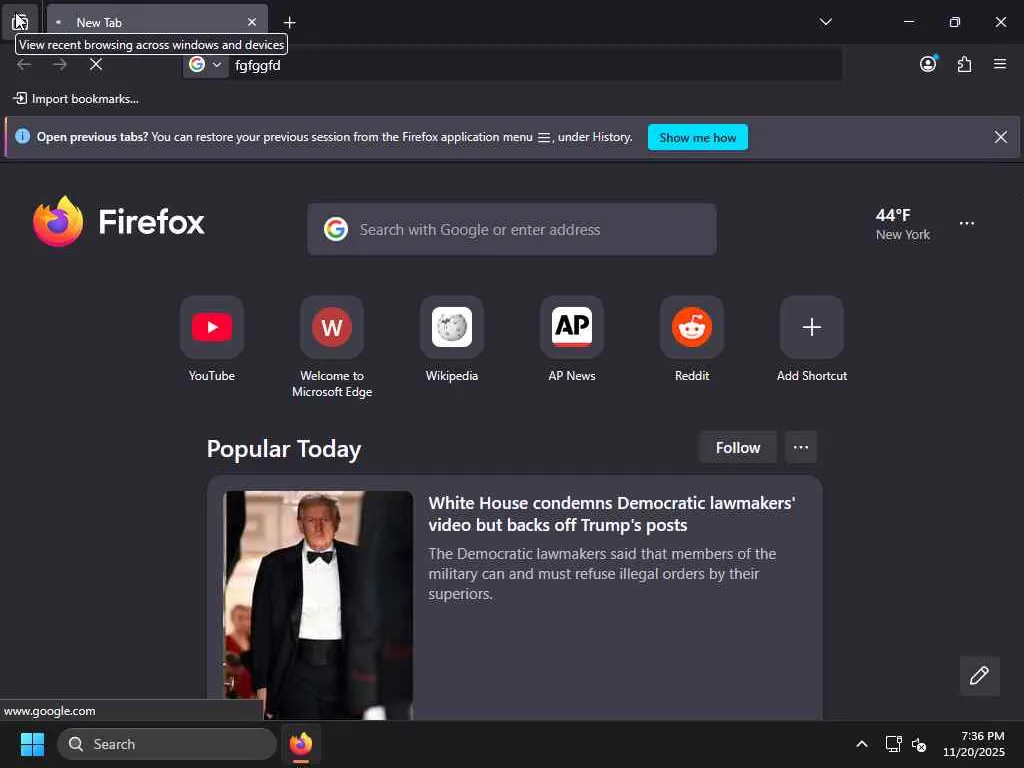Image resolution: width=1024 pixels, height=768 pixels.
Task: Click the article summary about Democratic lawmakers
Action: coord(602,573)
